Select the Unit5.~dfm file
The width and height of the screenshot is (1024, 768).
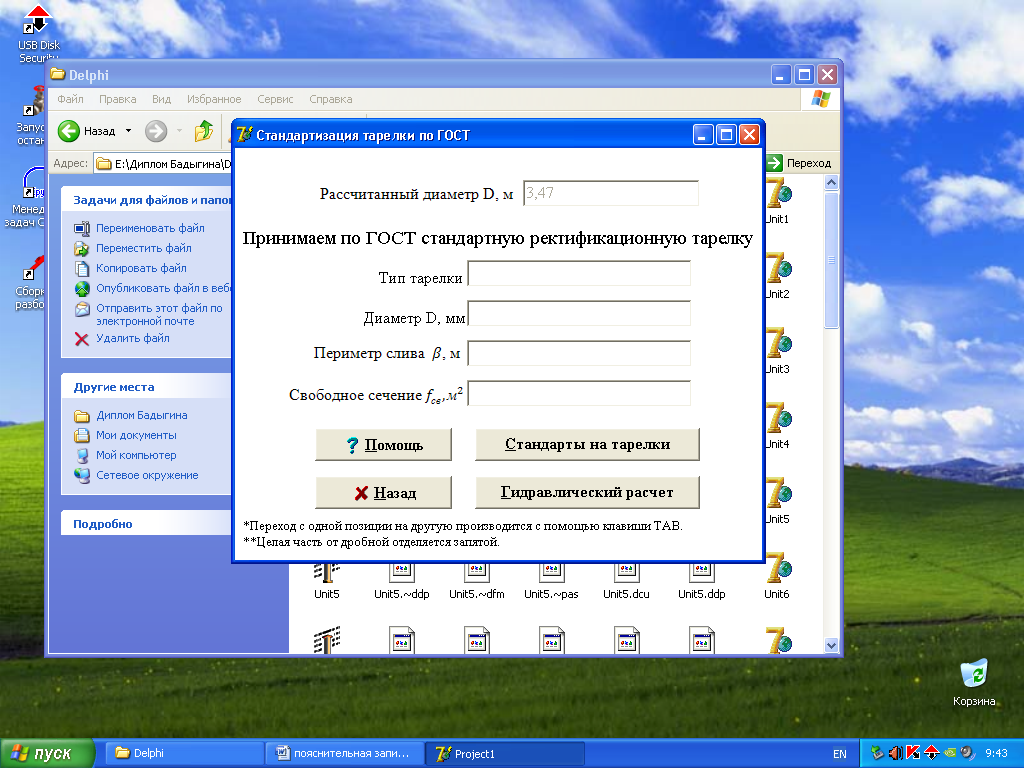click(477, 580)
